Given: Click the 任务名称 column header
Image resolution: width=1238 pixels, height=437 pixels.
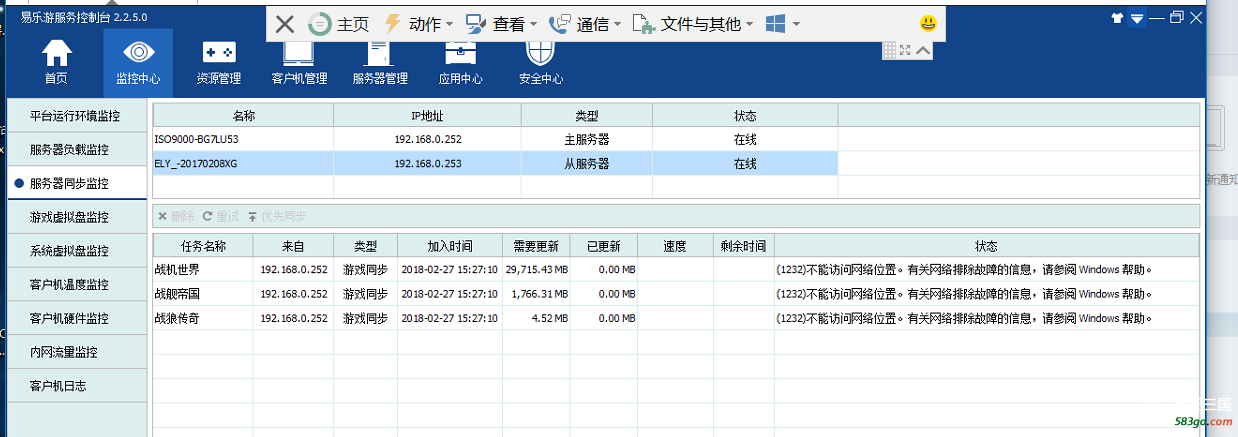Looking at the screenshot, I should [x=203, y=246].
